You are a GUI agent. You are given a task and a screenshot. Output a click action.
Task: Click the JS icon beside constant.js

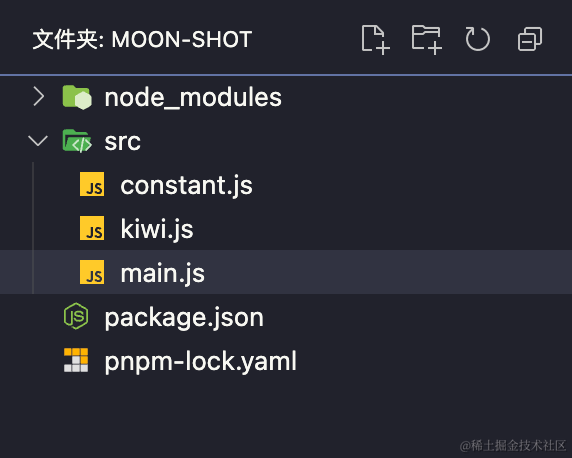pyautogui.click(x=92, y=184)
